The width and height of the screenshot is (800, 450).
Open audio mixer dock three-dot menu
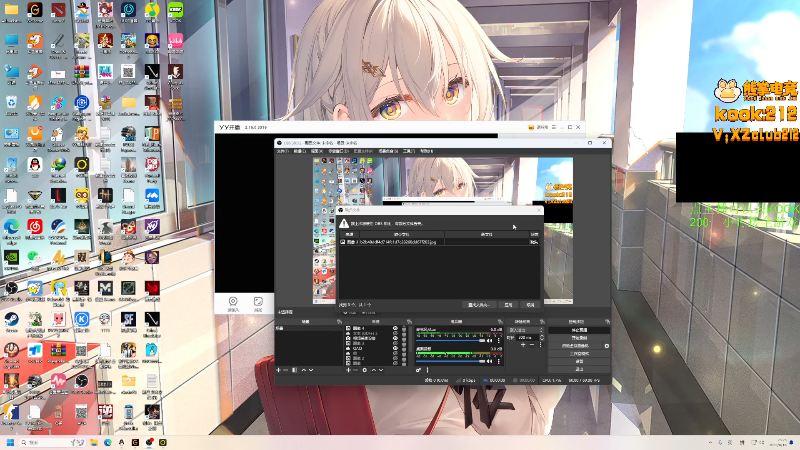pyautogui.click(x=428, y=370)
